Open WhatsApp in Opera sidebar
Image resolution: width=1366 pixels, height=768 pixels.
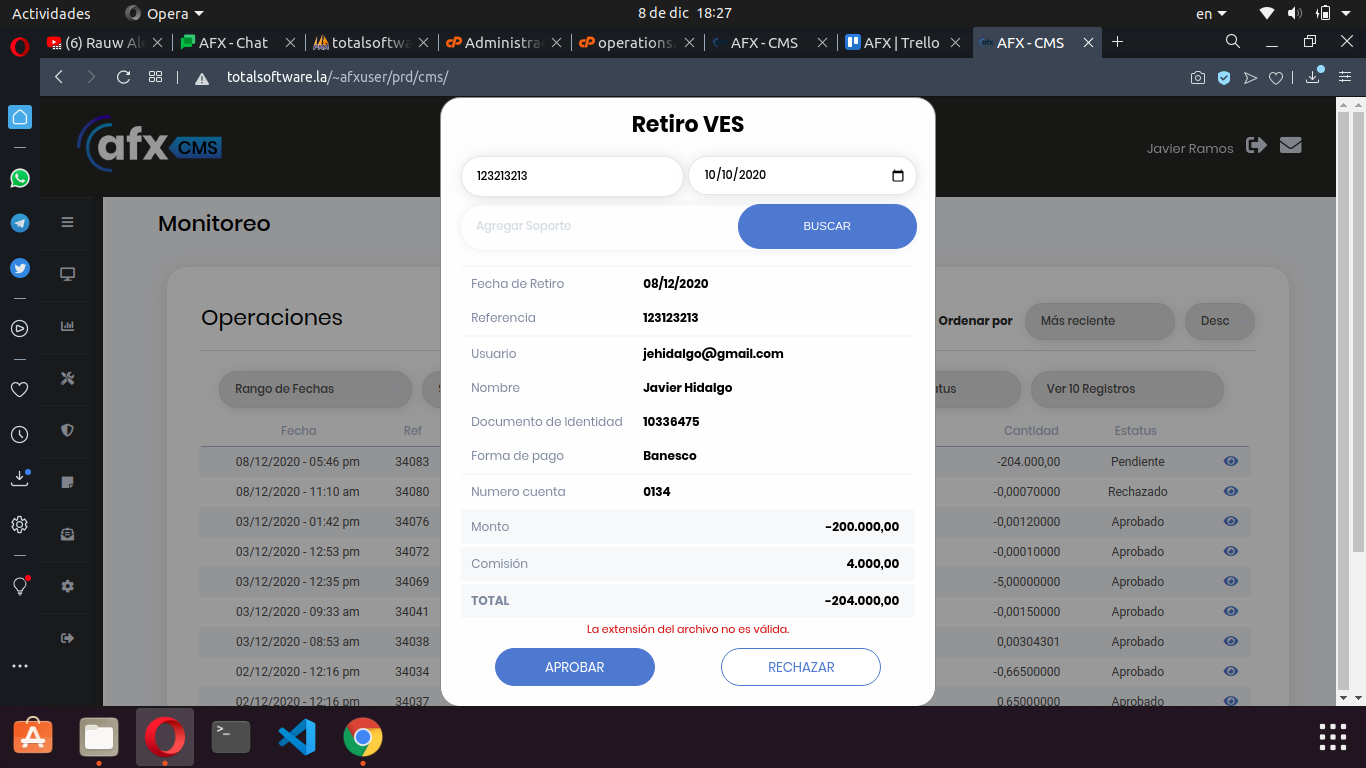coord(20,178)
